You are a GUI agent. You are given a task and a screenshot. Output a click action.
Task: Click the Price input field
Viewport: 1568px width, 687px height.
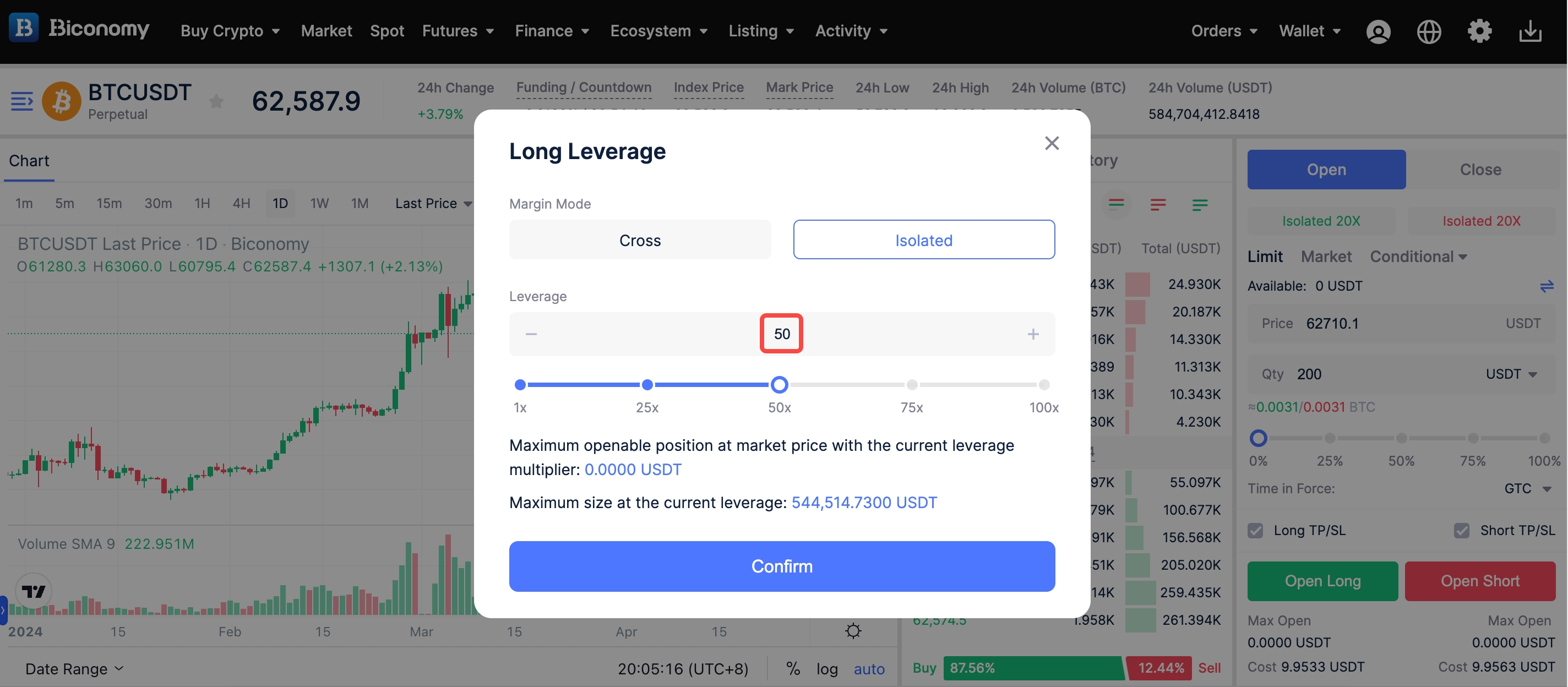(1401, 323)
